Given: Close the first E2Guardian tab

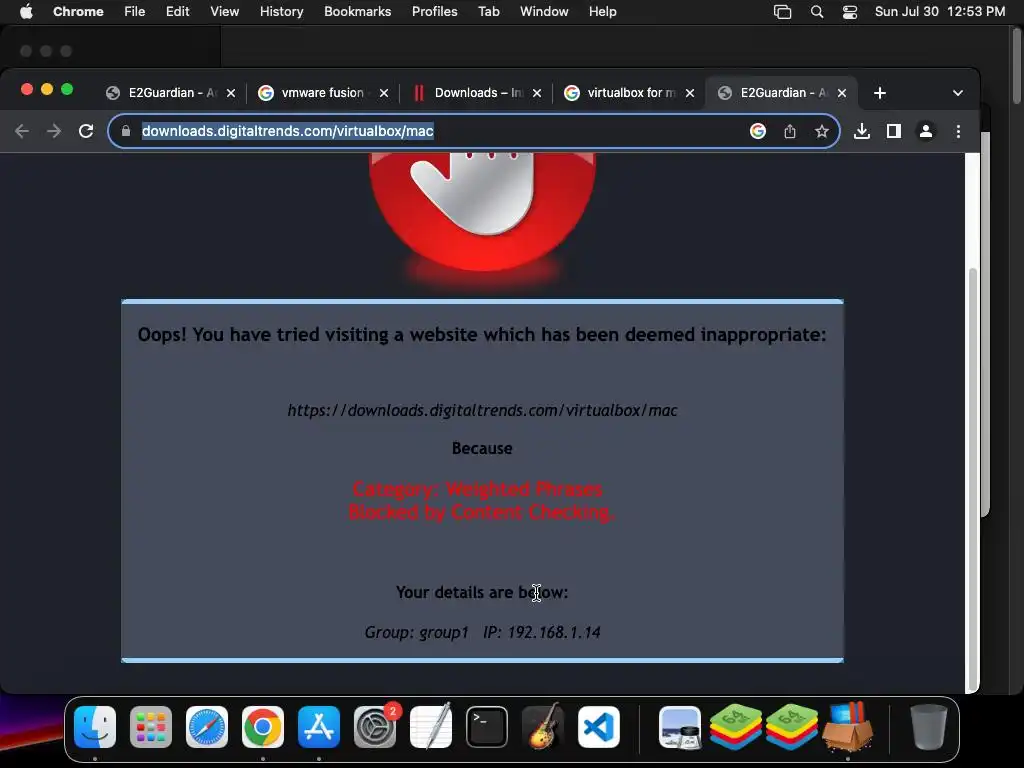Looking at the screenshot, I should tap(231, 93).
